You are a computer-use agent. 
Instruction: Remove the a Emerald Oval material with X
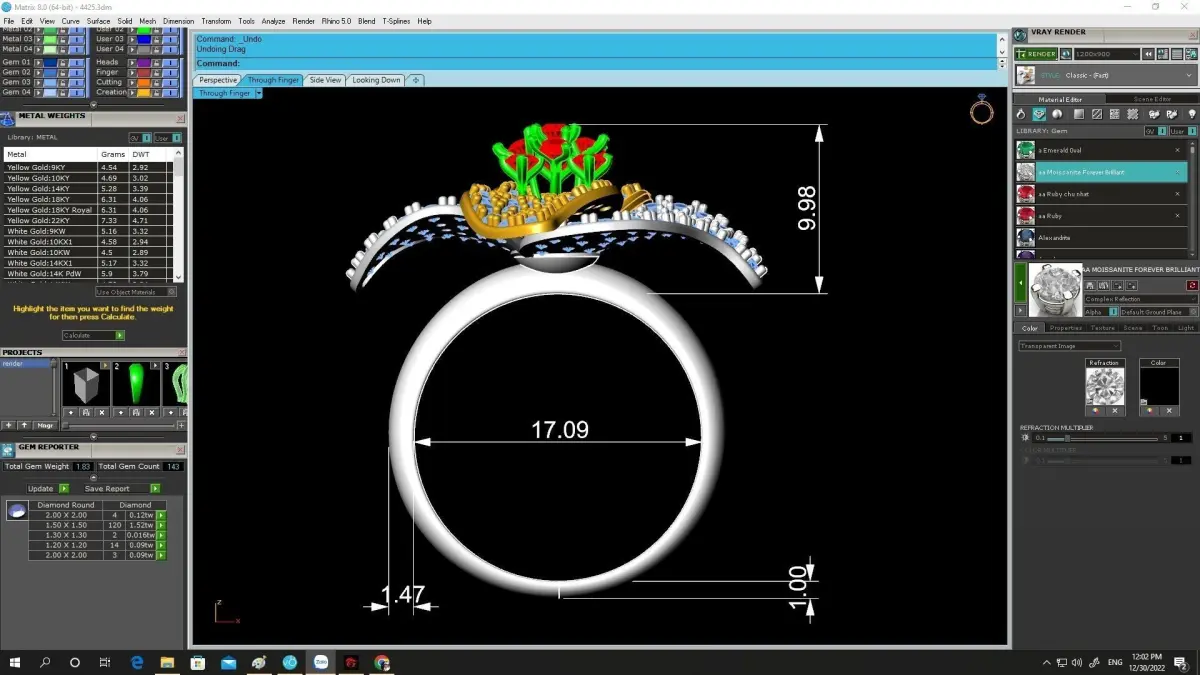[x=1177, y=150]
